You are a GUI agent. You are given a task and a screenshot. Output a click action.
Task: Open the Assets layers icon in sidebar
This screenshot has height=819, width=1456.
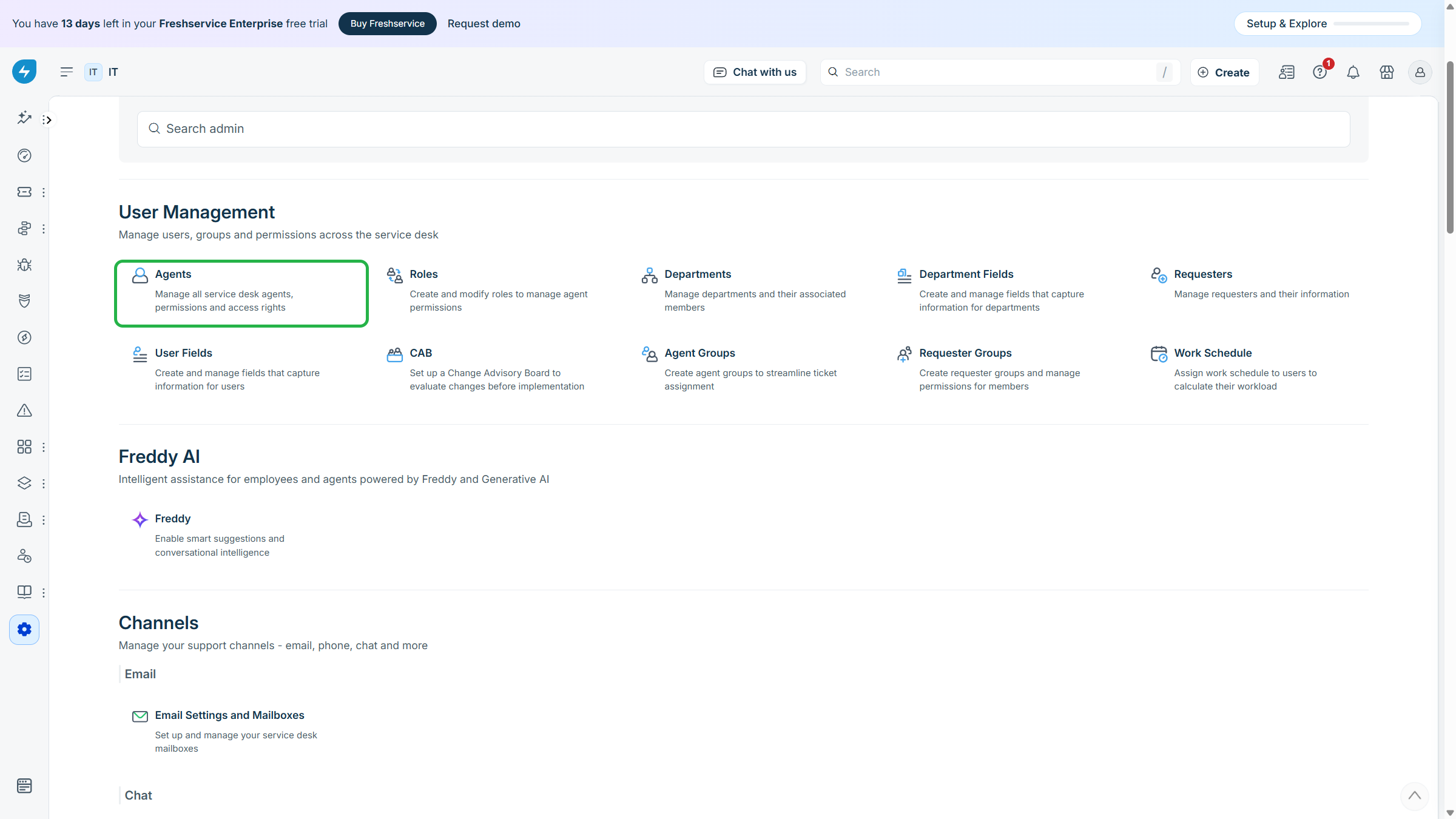[x=24, y=483]
